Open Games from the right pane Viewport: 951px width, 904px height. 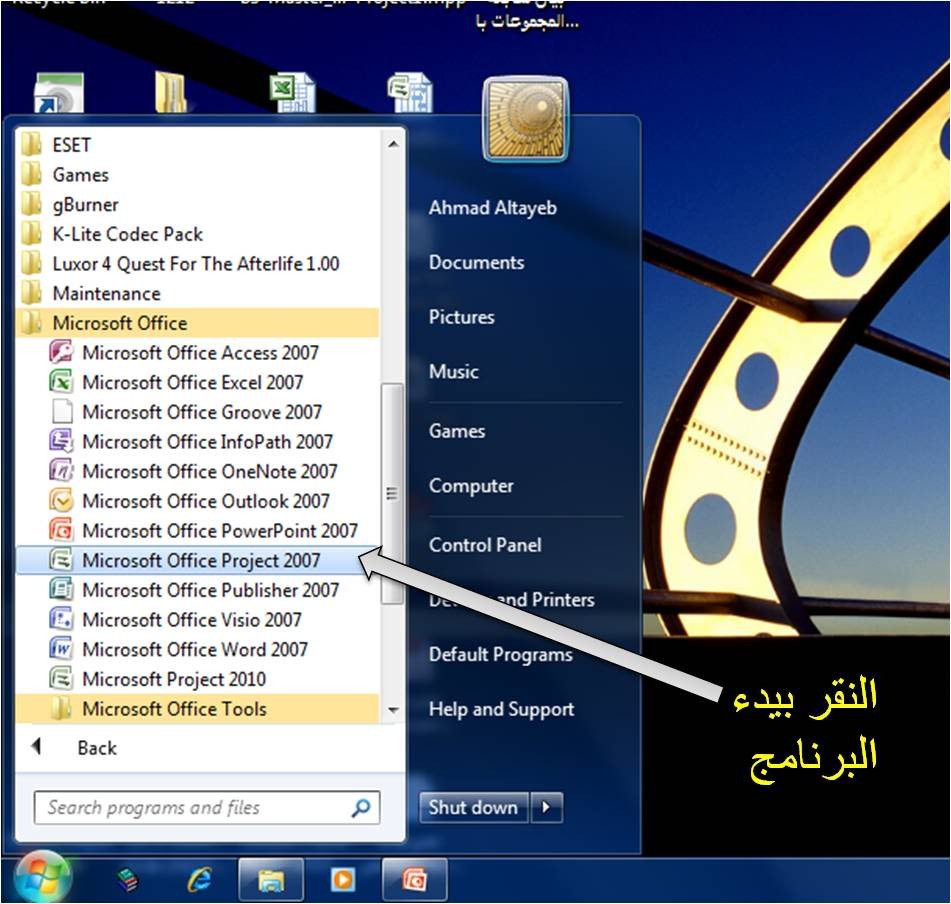pos(457,431)
